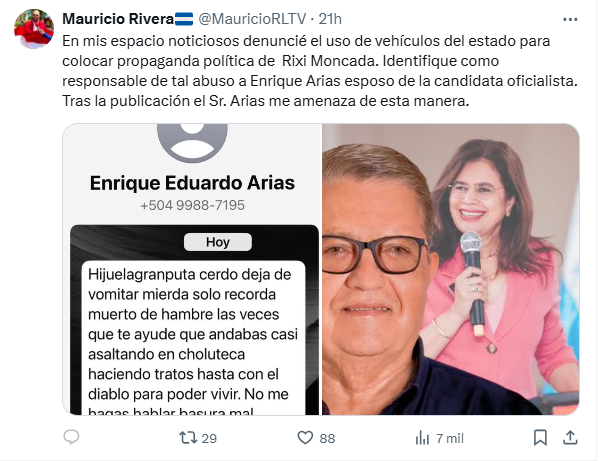606x461 pixels.
Task: Repost this tweet using retweet icon
Action: pyautogui.click(x=188, y=438)
